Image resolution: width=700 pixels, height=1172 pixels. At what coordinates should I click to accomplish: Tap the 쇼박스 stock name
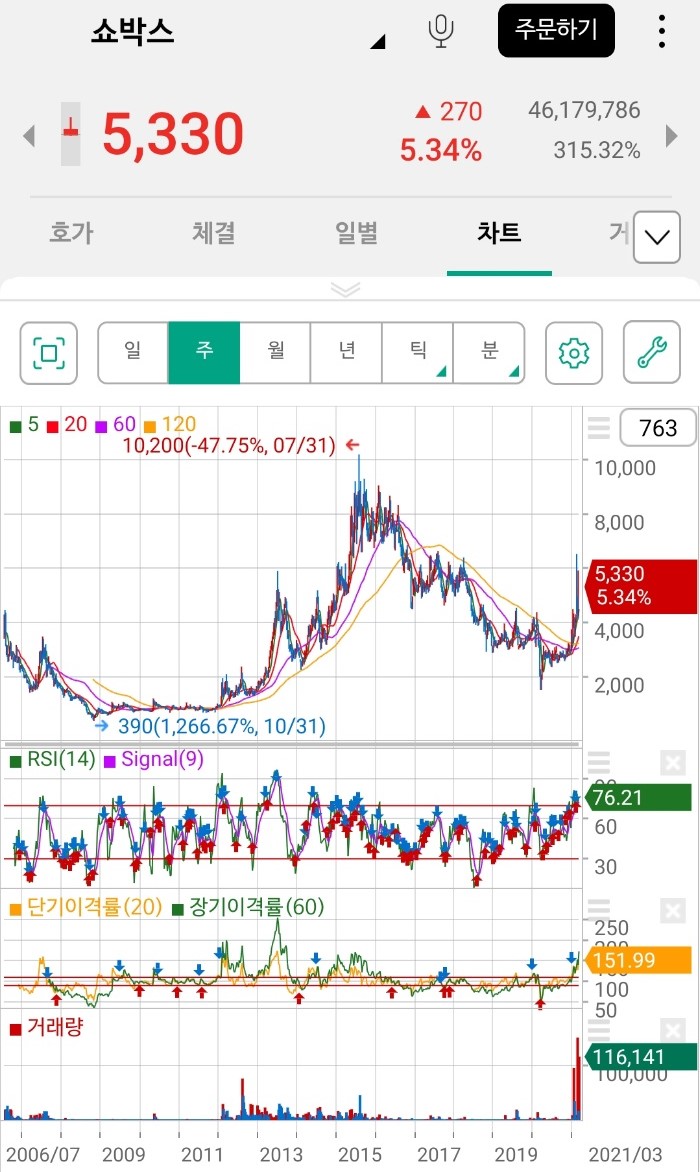[133, 32]
